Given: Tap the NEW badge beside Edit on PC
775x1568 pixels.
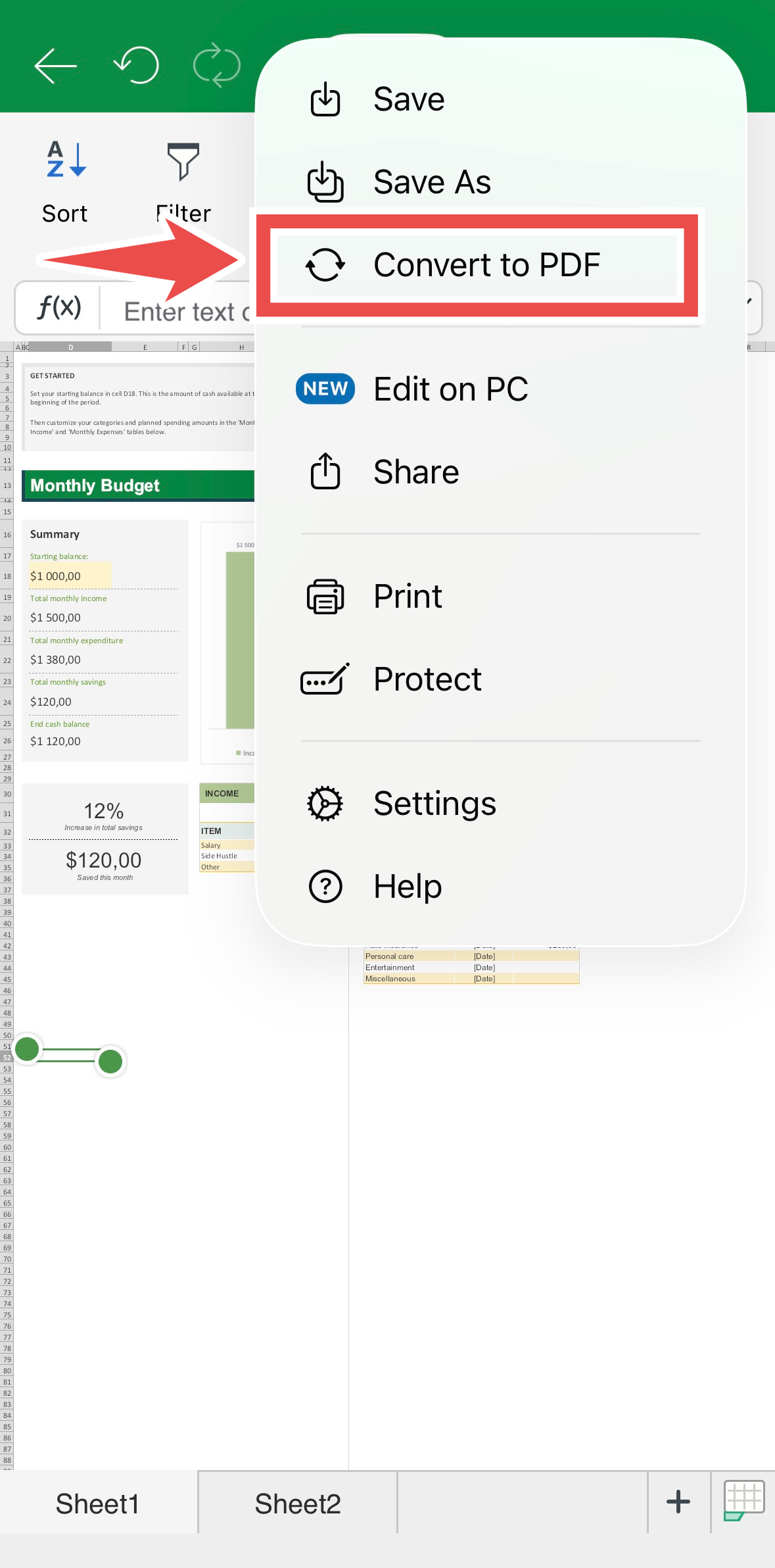Looking at the screenshot, I should 325,389.
